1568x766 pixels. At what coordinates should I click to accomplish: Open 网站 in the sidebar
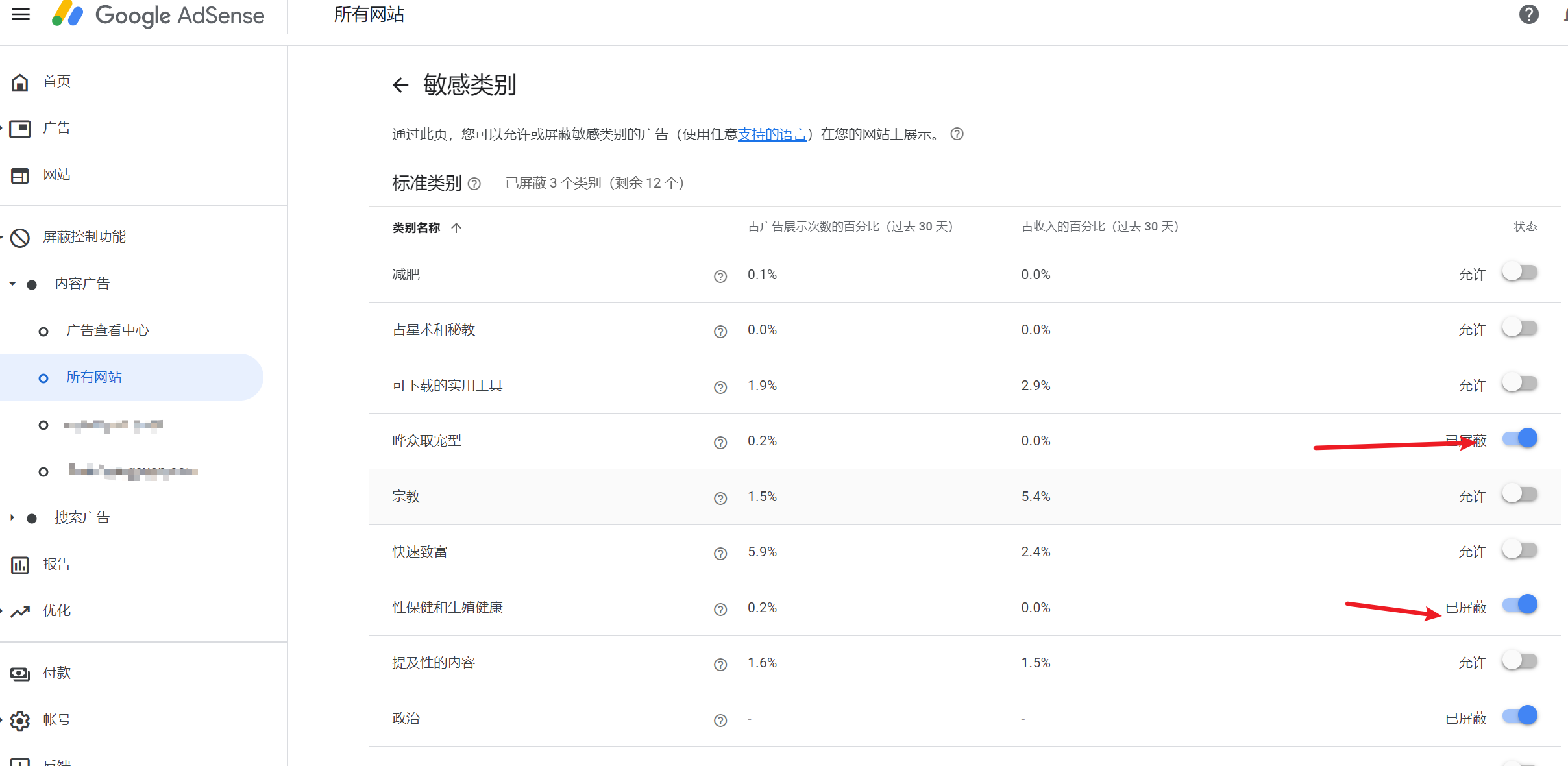pyautogui.click(x=56, y=175)
